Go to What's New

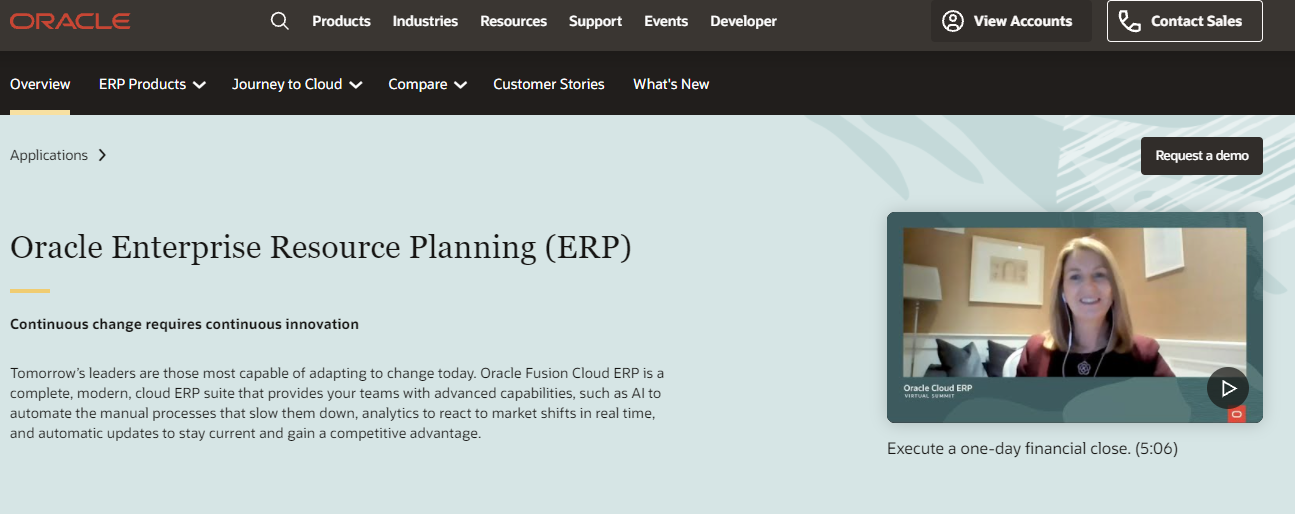671,84
